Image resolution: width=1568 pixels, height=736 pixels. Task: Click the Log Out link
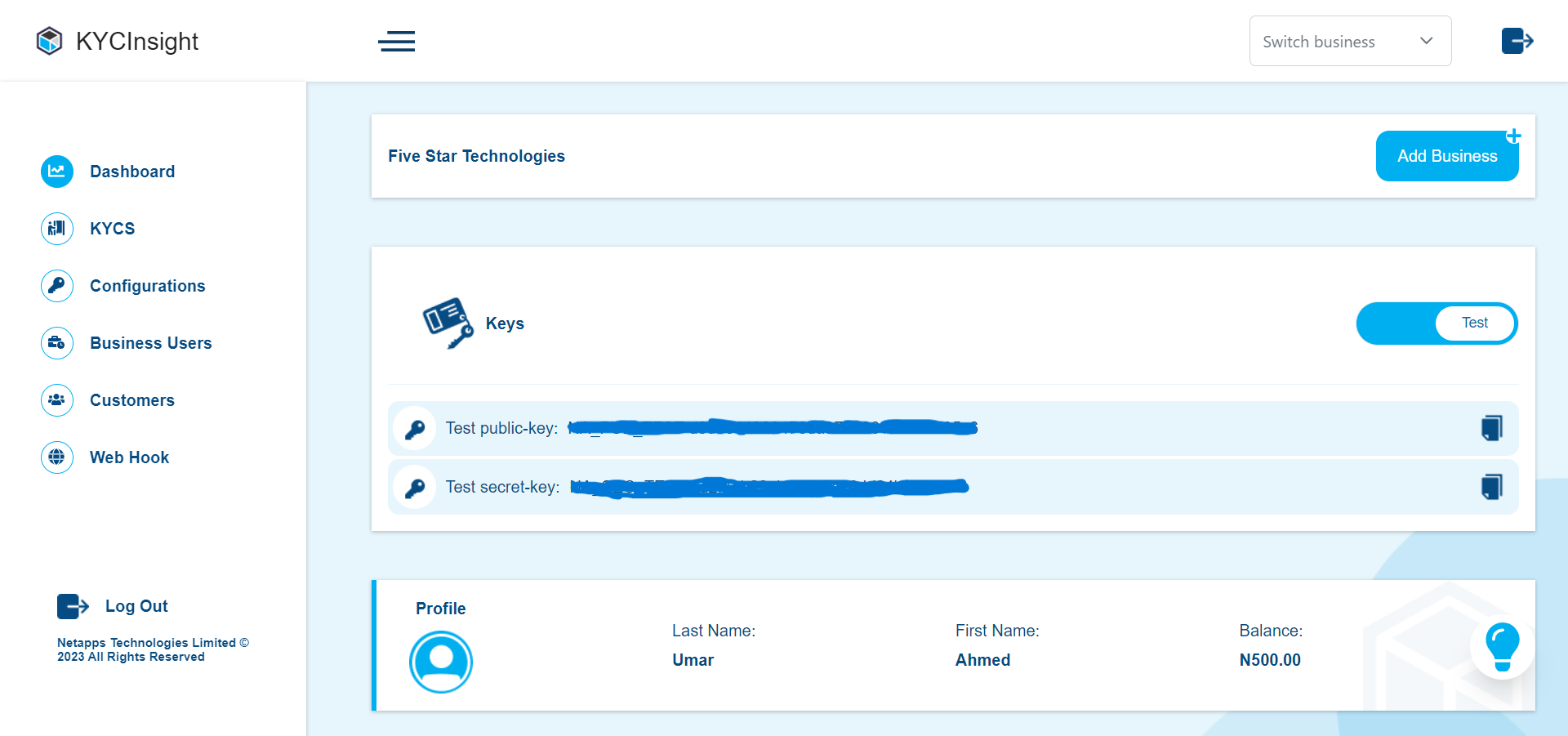[x=136, y=606]
